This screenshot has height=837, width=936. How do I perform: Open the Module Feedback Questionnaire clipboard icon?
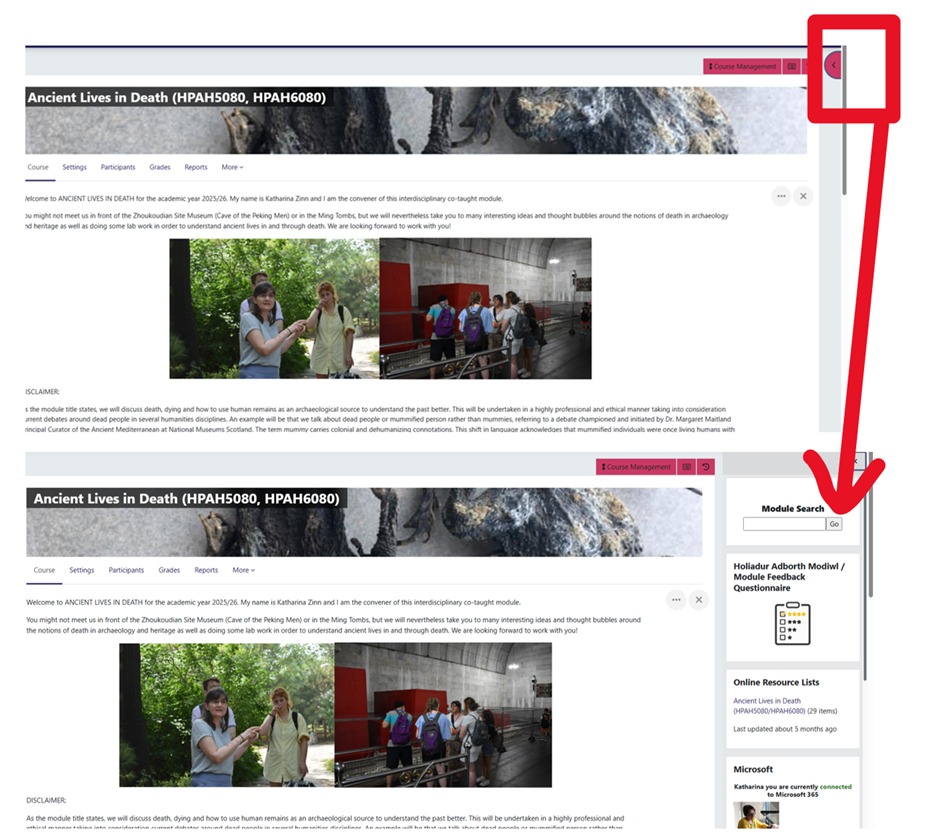[792, 624]
